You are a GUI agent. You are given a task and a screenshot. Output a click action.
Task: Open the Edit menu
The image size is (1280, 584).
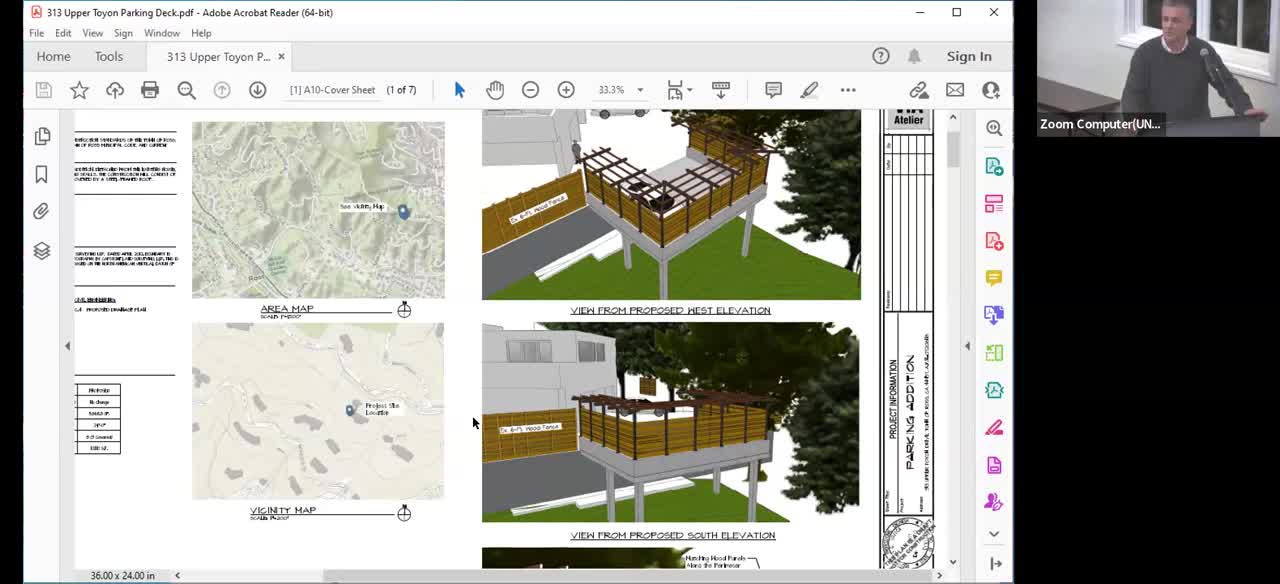point(63,33)
